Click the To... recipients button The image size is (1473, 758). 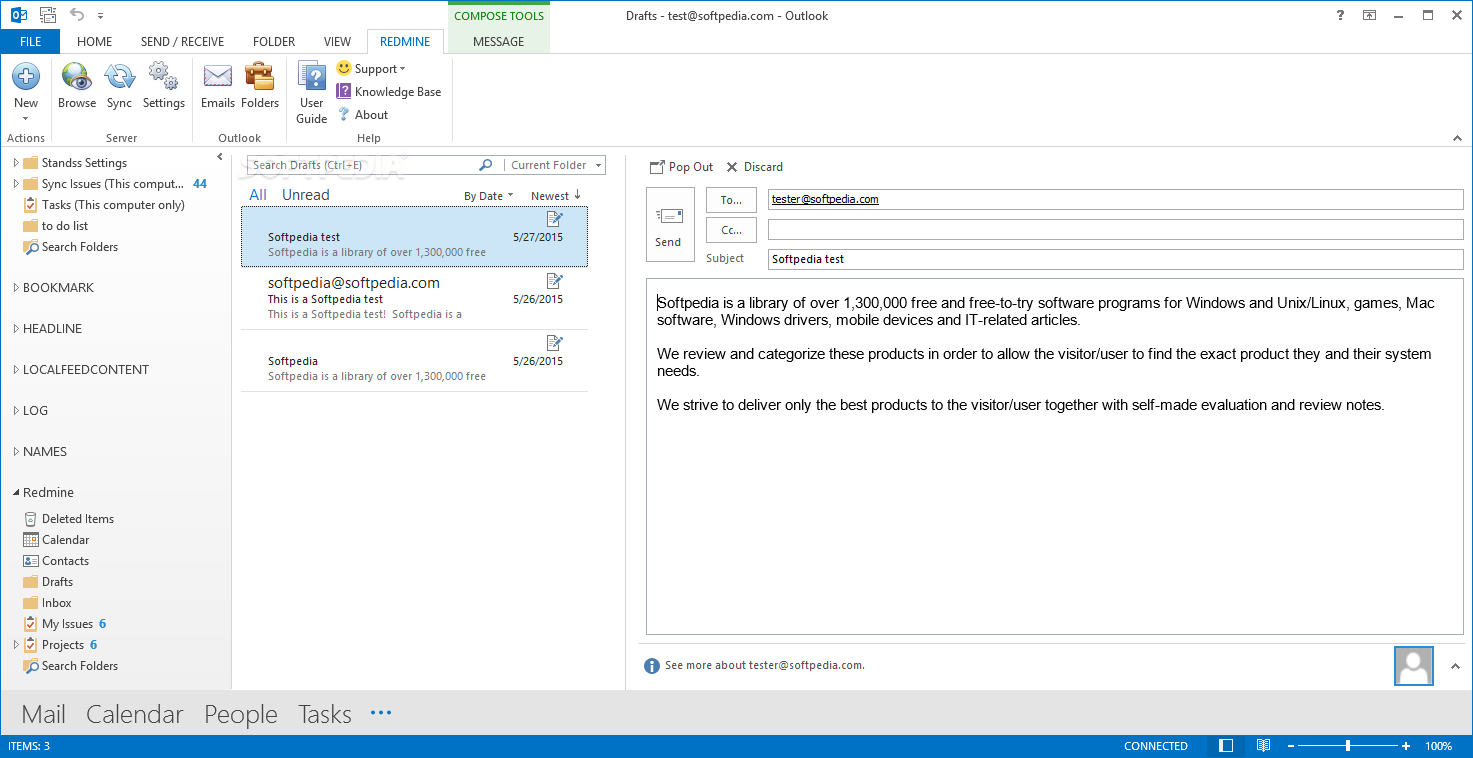click(731, 200)
